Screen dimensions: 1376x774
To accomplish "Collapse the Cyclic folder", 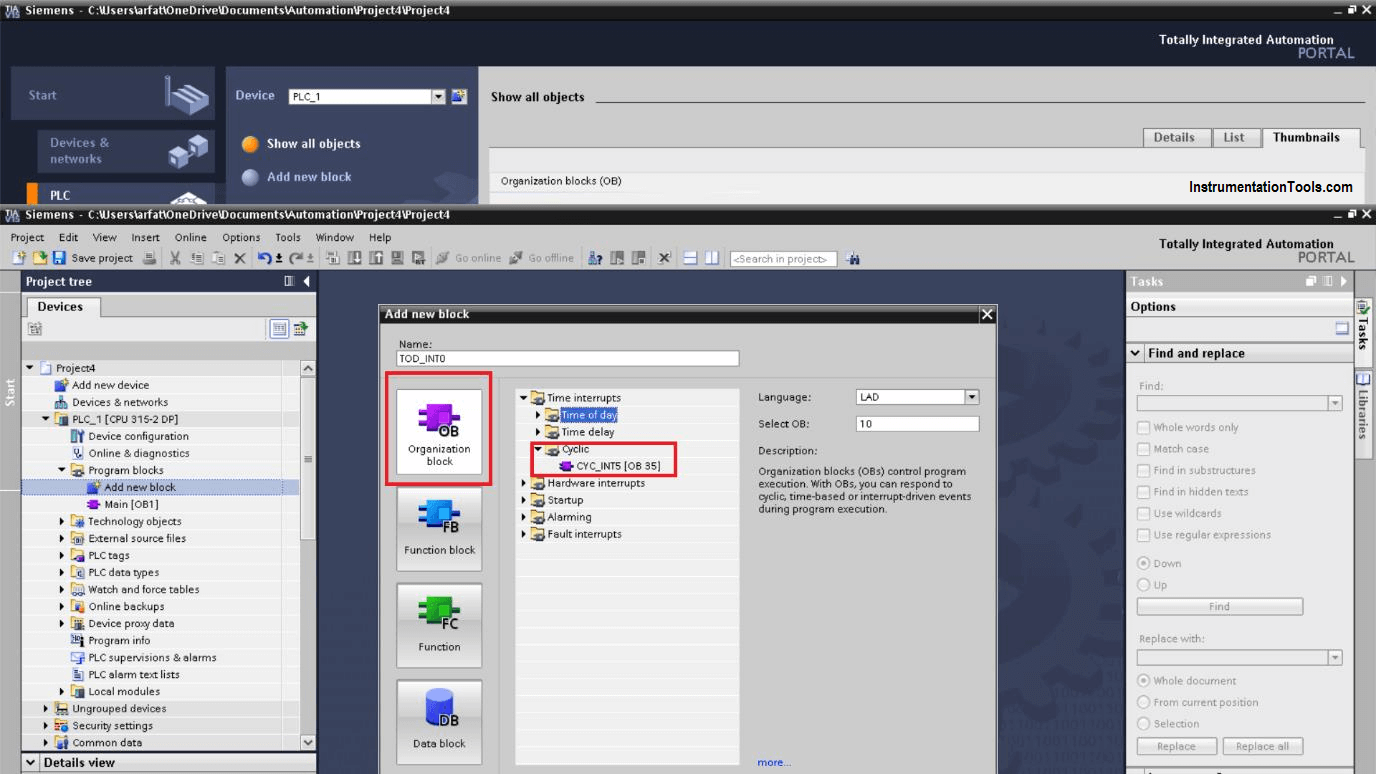I will 538,449.
